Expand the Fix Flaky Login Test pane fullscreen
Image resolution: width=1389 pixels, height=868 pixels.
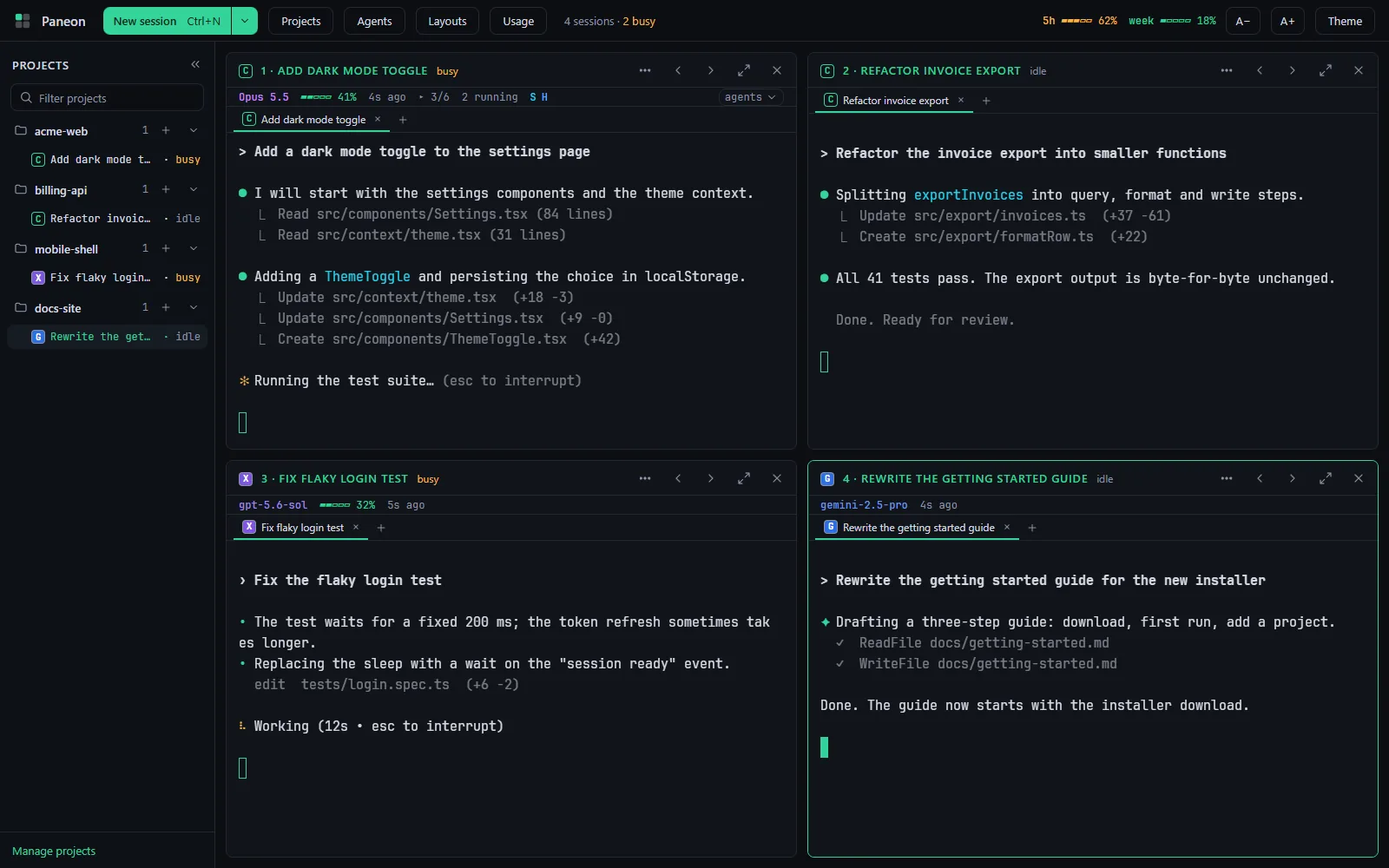(x=744, y=478)
